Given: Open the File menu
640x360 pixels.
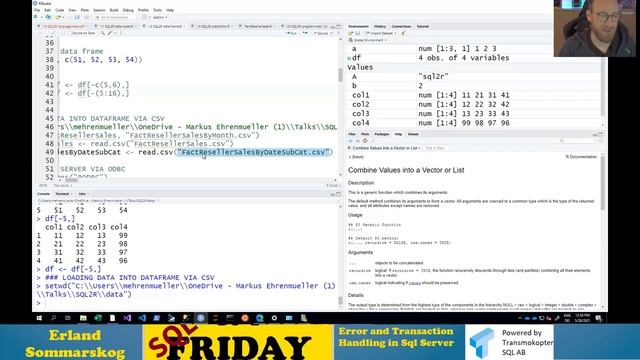Looking at the screenshot, I should tap(37, 10).
